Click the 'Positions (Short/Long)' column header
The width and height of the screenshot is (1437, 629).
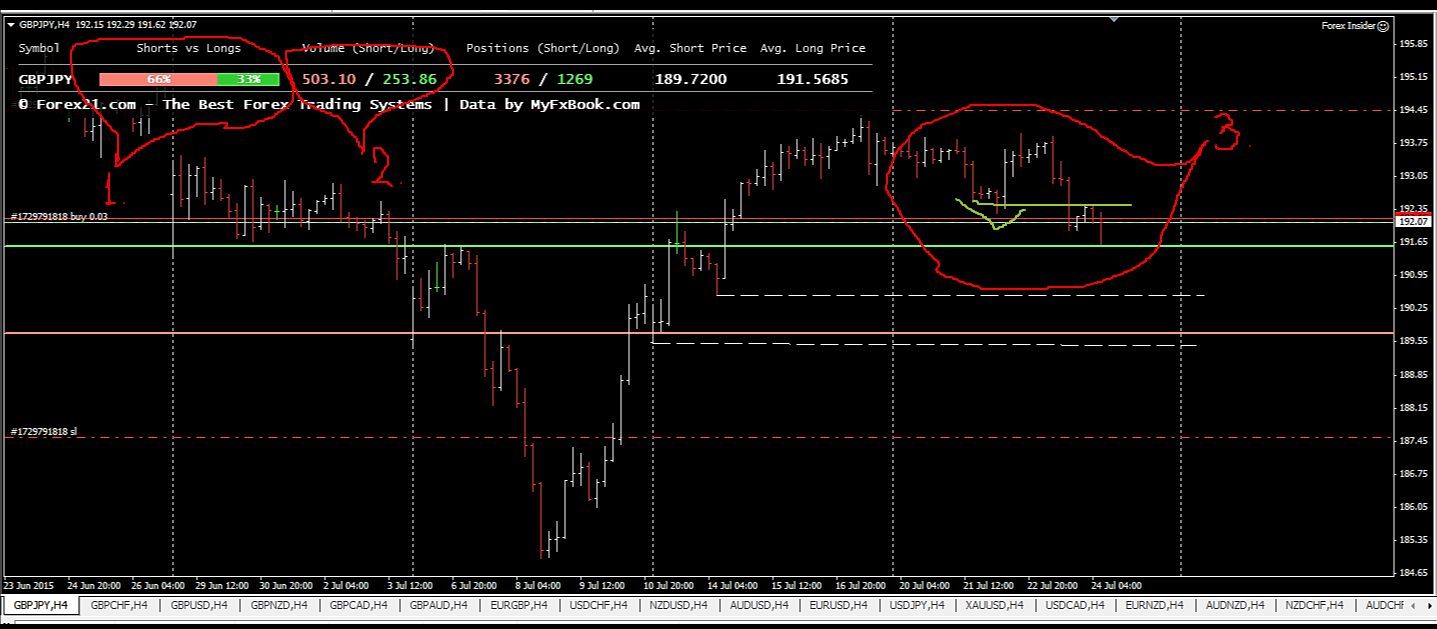click(543, 48)
